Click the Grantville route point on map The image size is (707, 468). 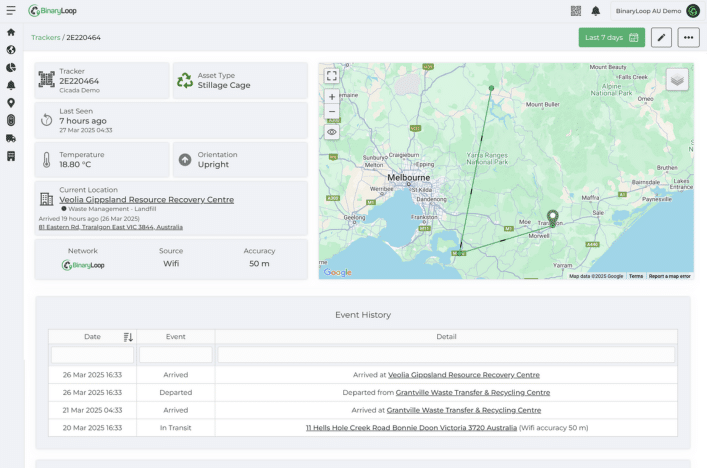tap(459, 253)
